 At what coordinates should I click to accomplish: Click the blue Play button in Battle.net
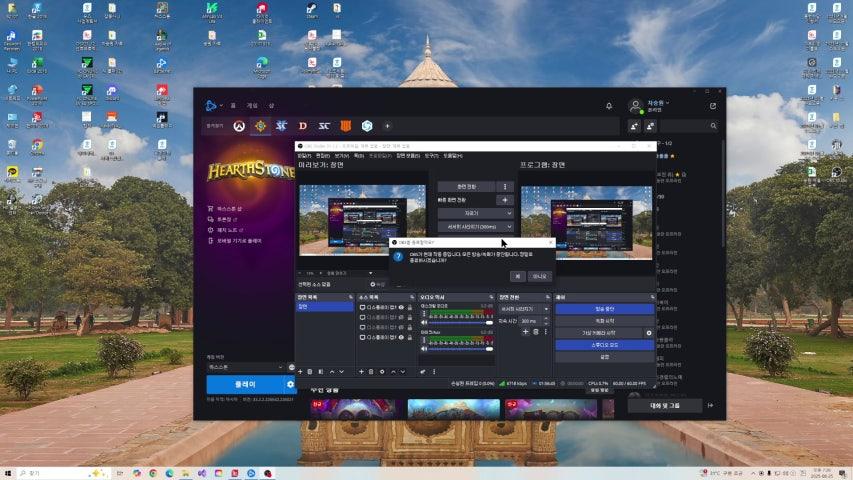[x=245, y=384]
